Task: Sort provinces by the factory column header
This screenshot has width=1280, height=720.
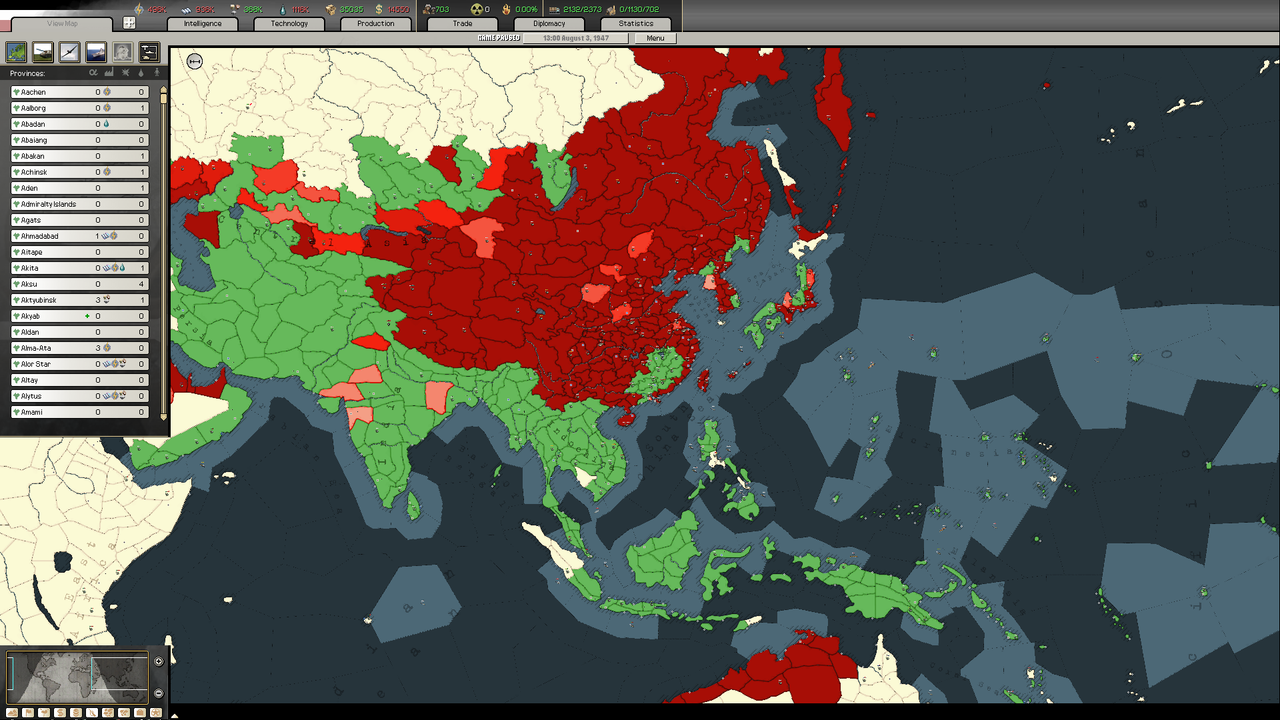Action: point(109,72)
